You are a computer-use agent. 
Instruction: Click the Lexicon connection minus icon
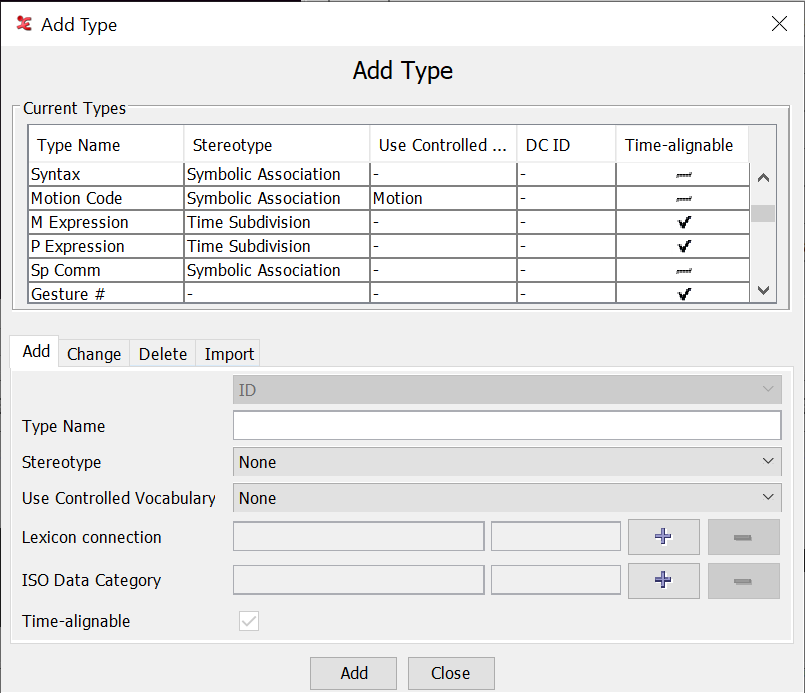click(x=743, y=537)
